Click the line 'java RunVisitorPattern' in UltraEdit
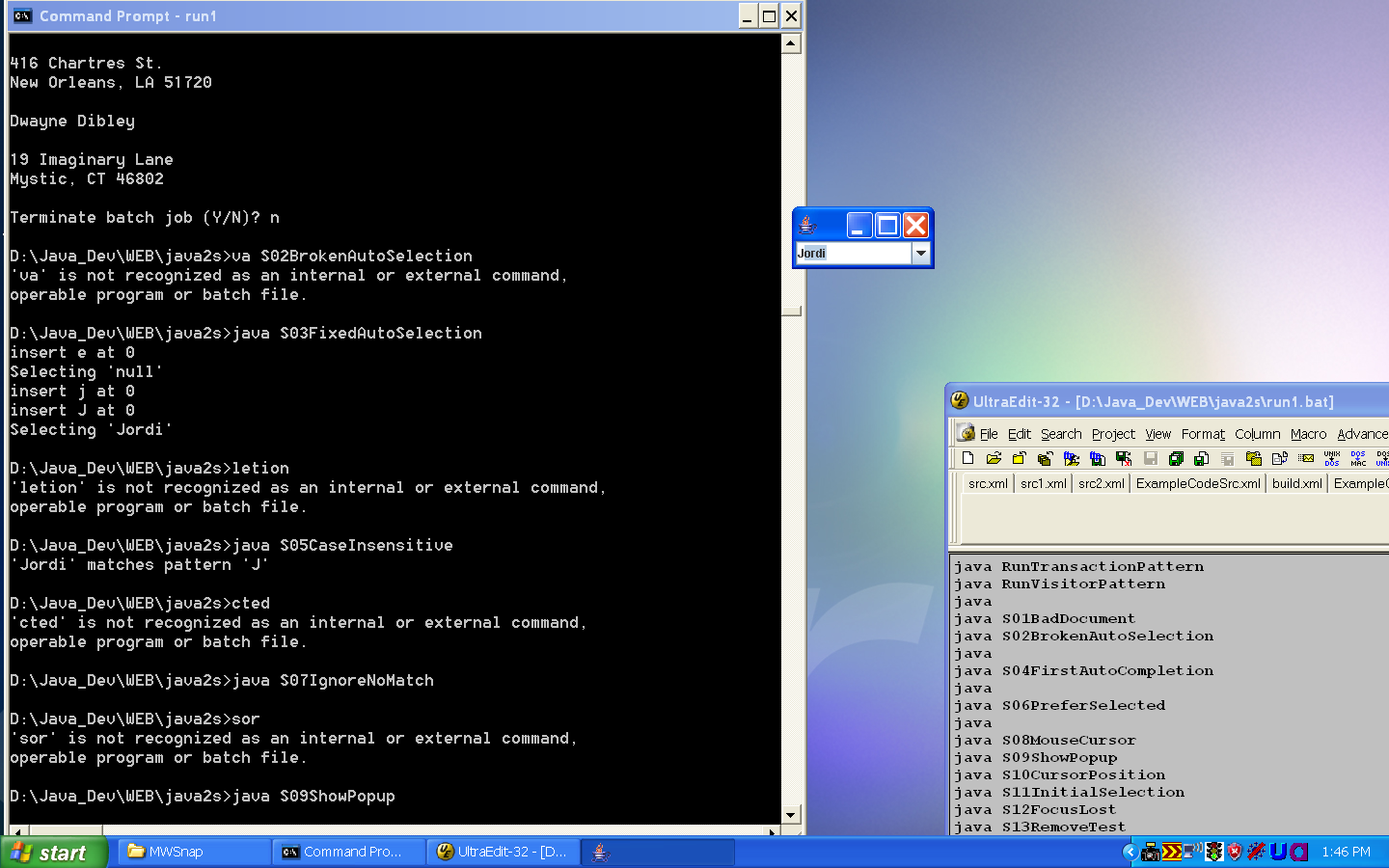 coord(1059,583)
